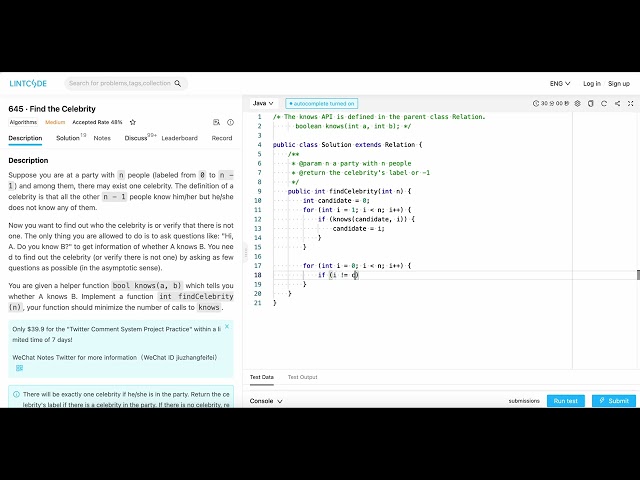Click the editor vertical scrollbar marker
This screenshot has height=480, width=640.
point(638,275)
